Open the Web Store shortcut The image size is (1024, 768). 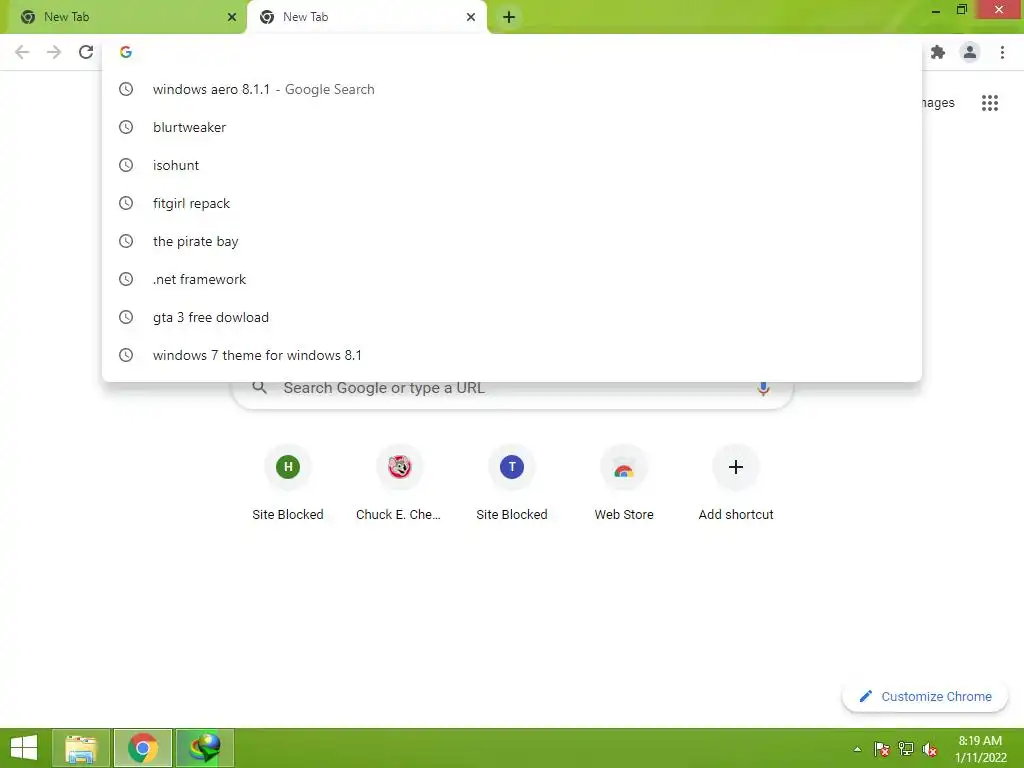[624, 483]
